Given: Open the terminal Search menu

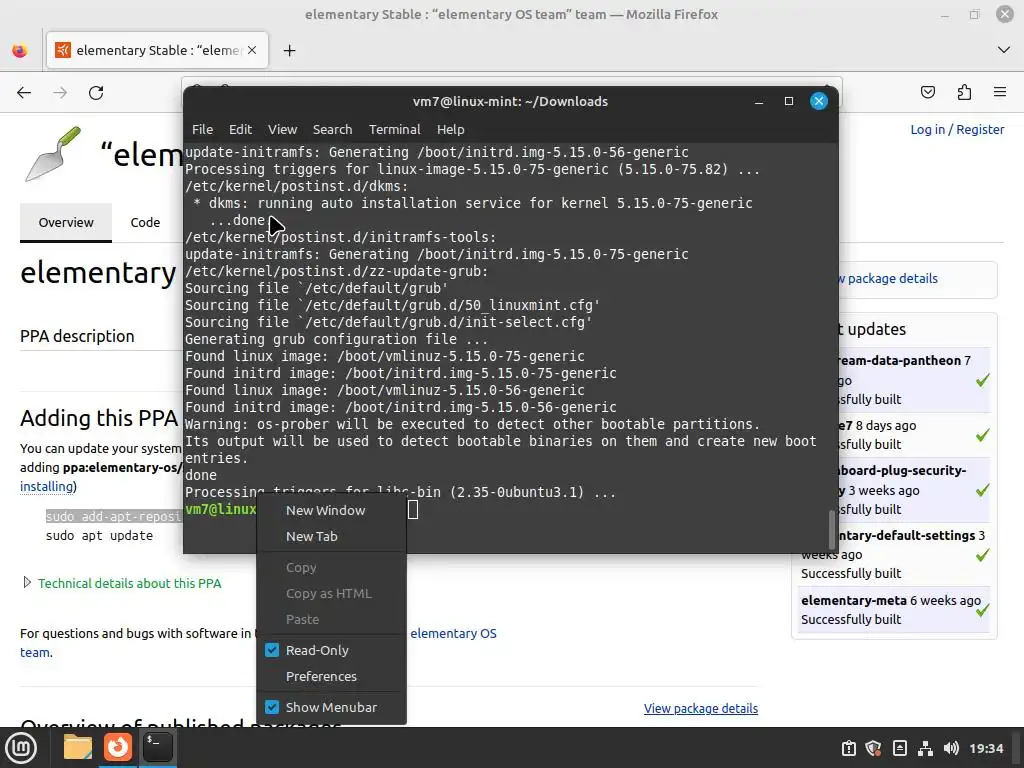Looking at the screenshot, I should 332,129.
